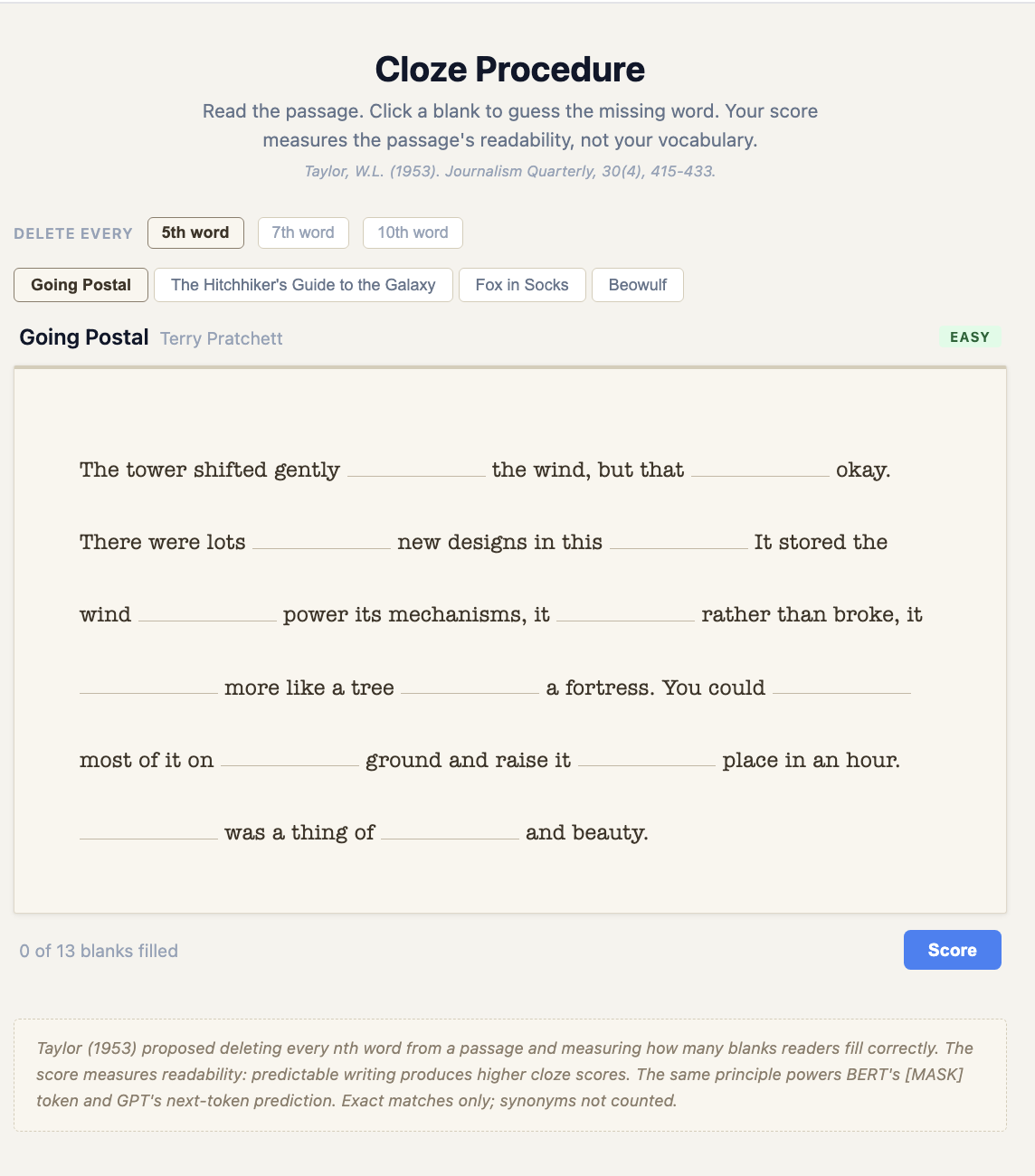Click the Journalism Quarterly citation text

coord(509,170)
